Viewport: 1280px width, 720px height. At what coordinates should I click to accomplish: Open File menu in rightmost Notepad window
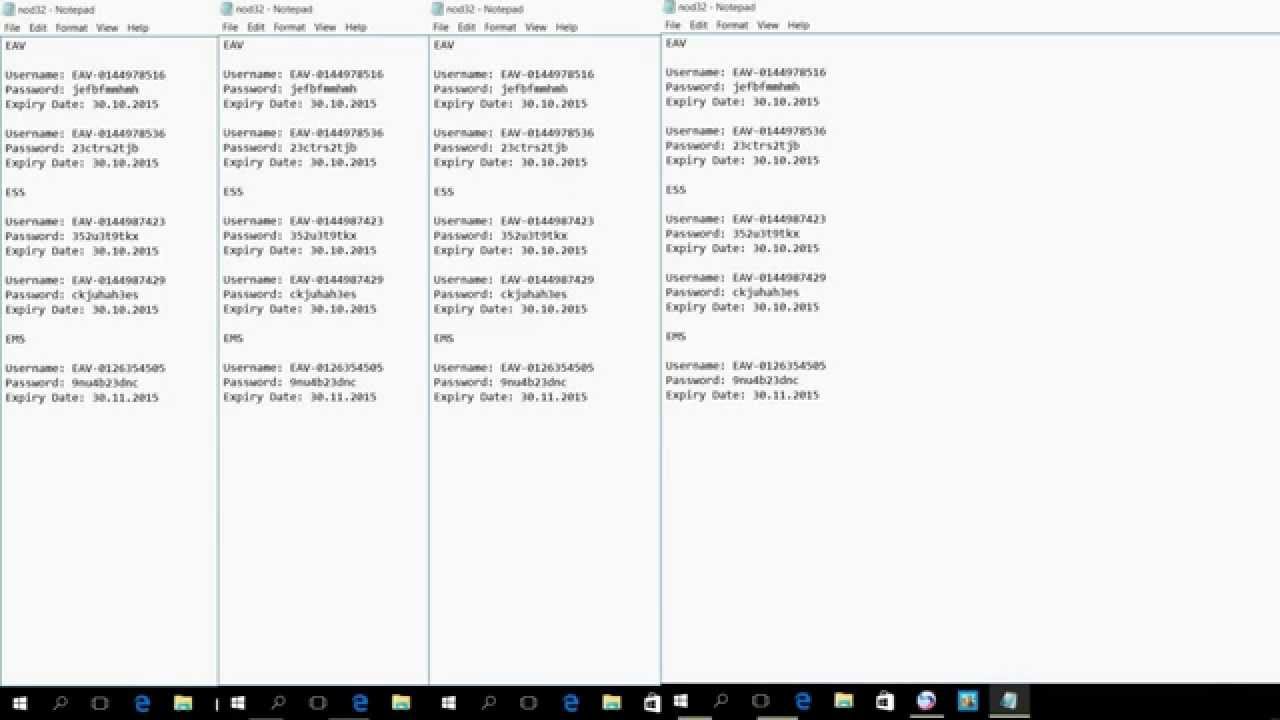pos(673,25)
